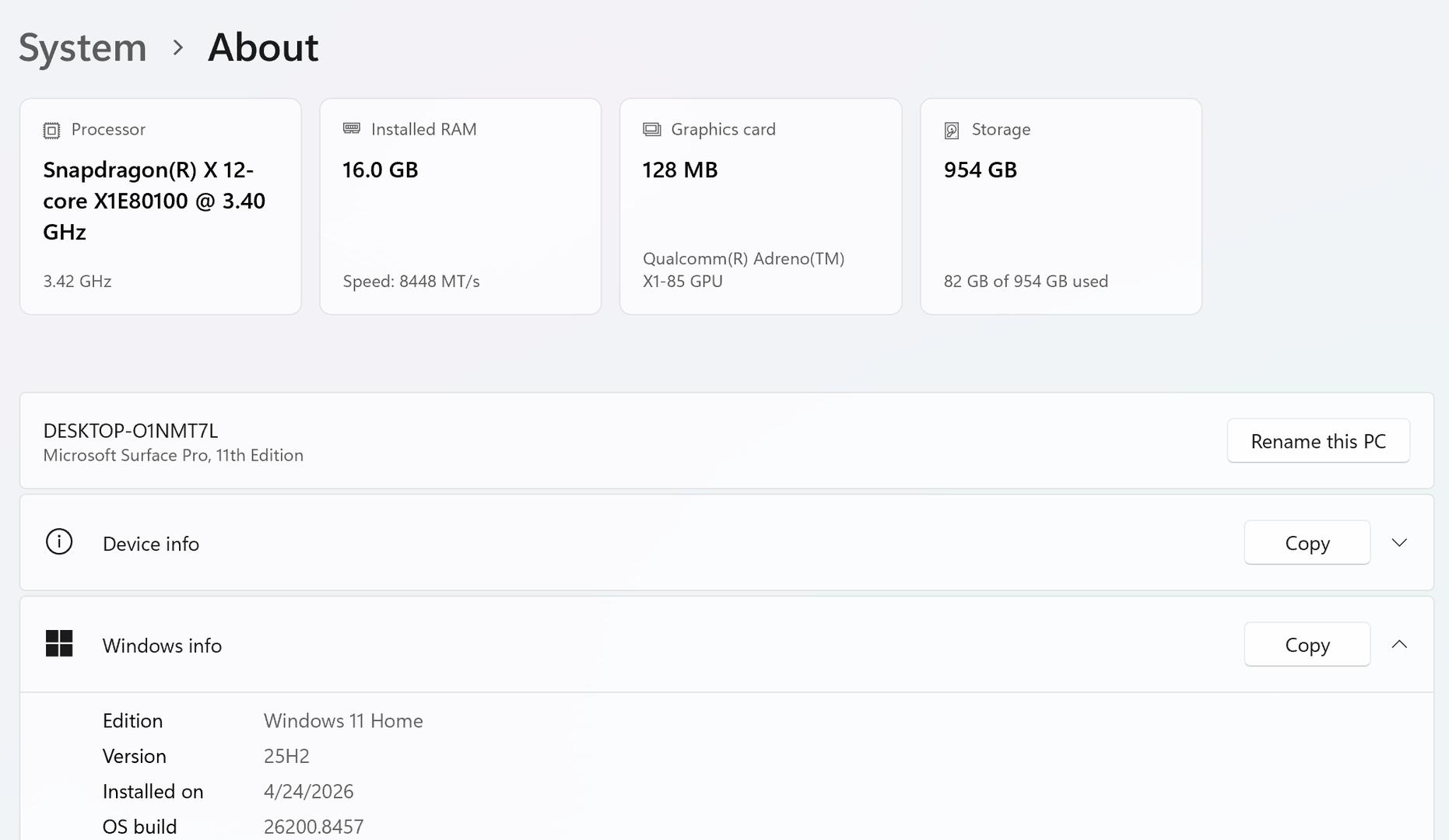Click the Windows info label
Image resolution: width=1449 pixels, height=840 pixels.
(x=162, y=646)
